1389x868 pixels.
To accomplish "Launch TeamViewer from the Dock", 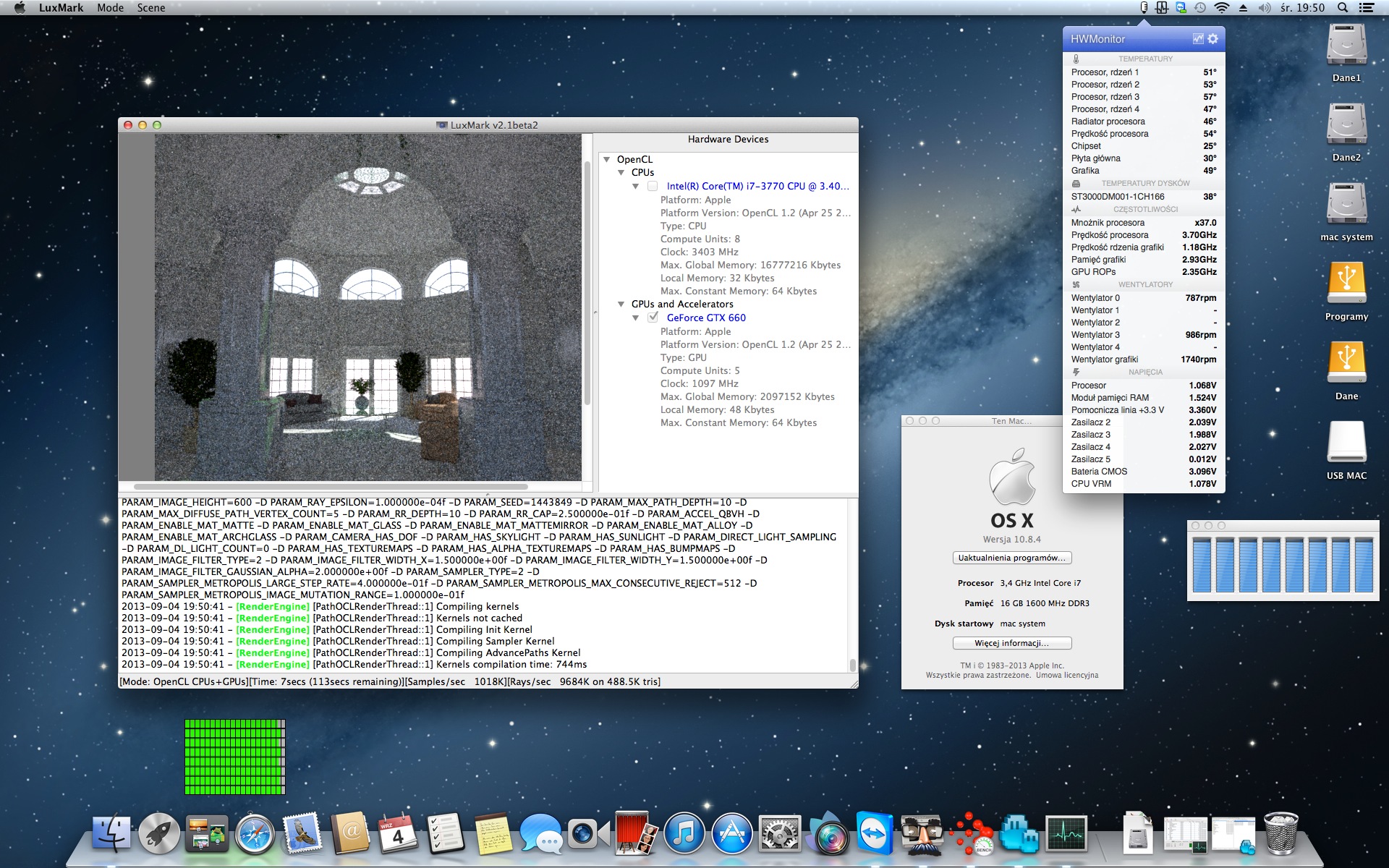I will [875, 833].
